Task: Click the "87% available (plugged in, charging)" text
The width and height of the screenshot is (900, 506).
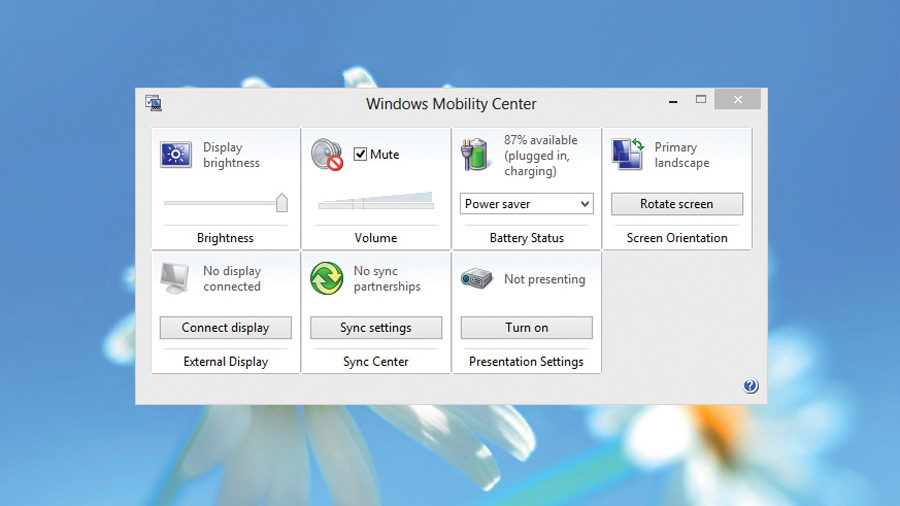Action: click(x=541, y=155)
